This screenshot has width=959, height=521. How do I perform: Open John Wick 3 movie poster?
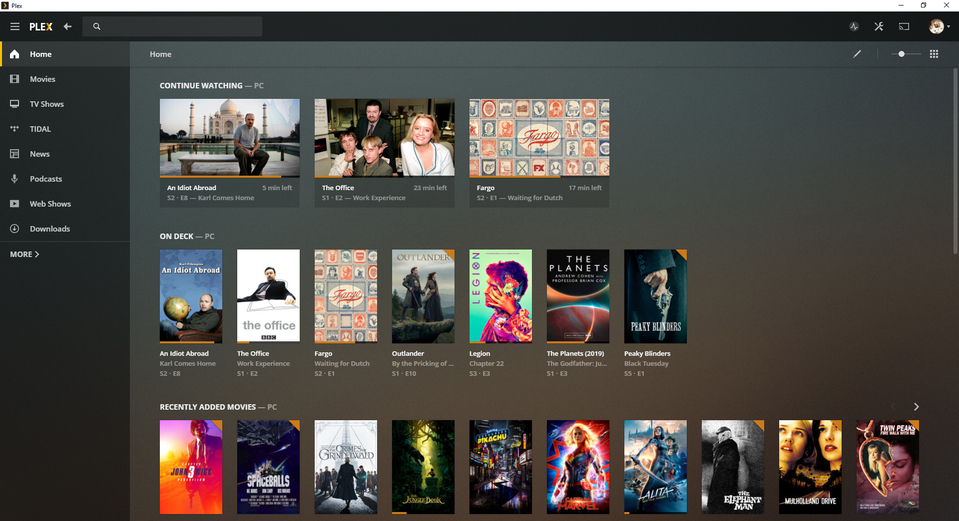191,467
